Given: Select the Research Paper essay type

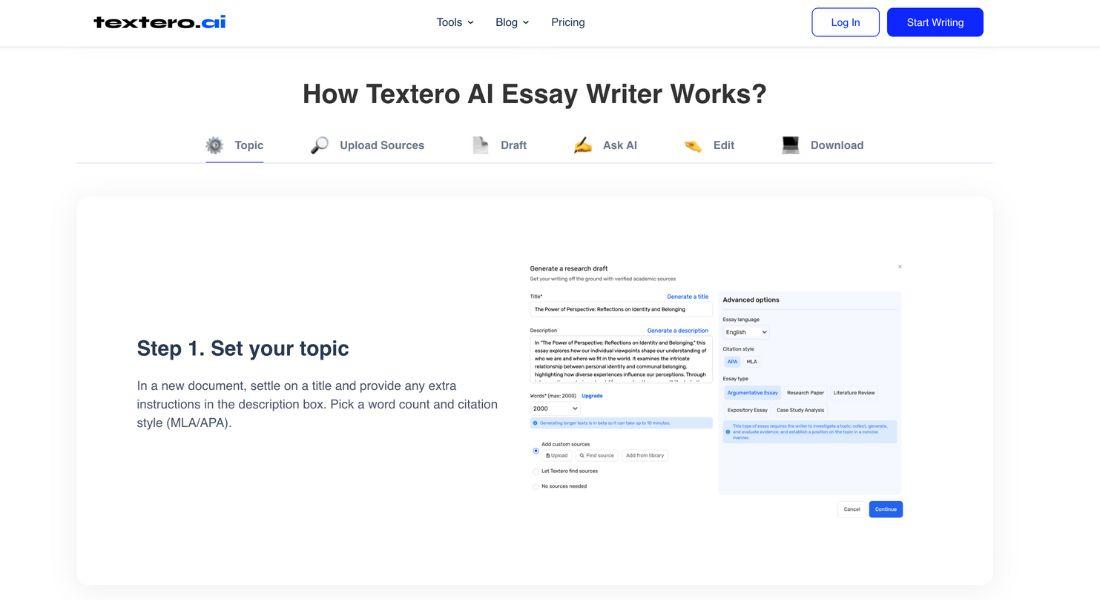Looking at the screenshot, I should 805,393.
